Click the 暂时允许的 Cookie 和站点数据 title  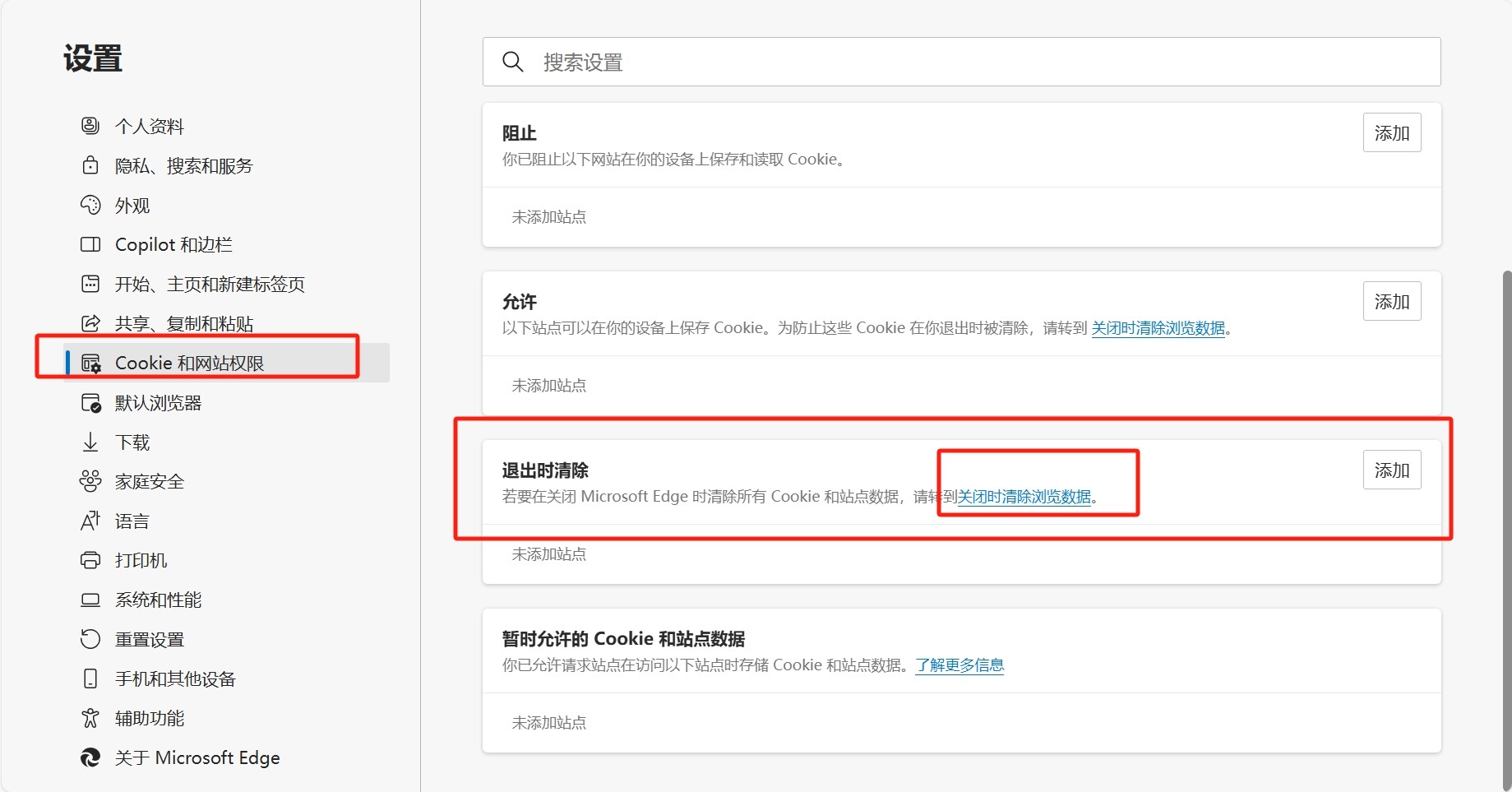point(623,639)
